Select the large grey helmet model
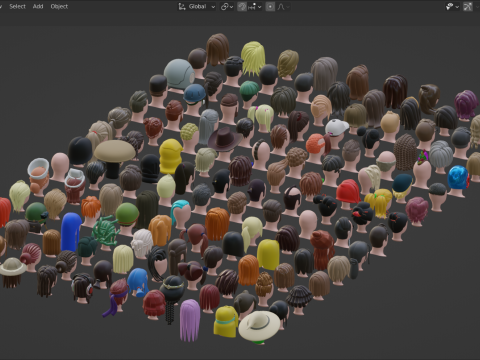The width and height of the screenshot is (480, 360). click(179, 74)
